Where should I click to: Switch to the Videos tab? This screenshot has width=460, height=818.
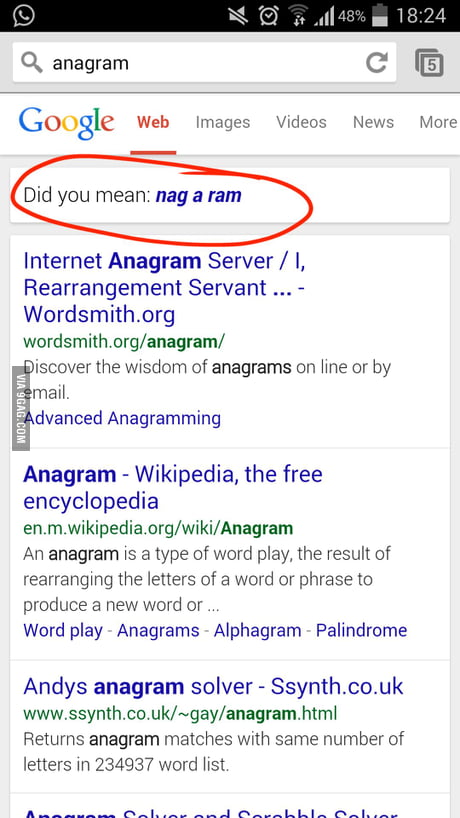tap(301, 122)
